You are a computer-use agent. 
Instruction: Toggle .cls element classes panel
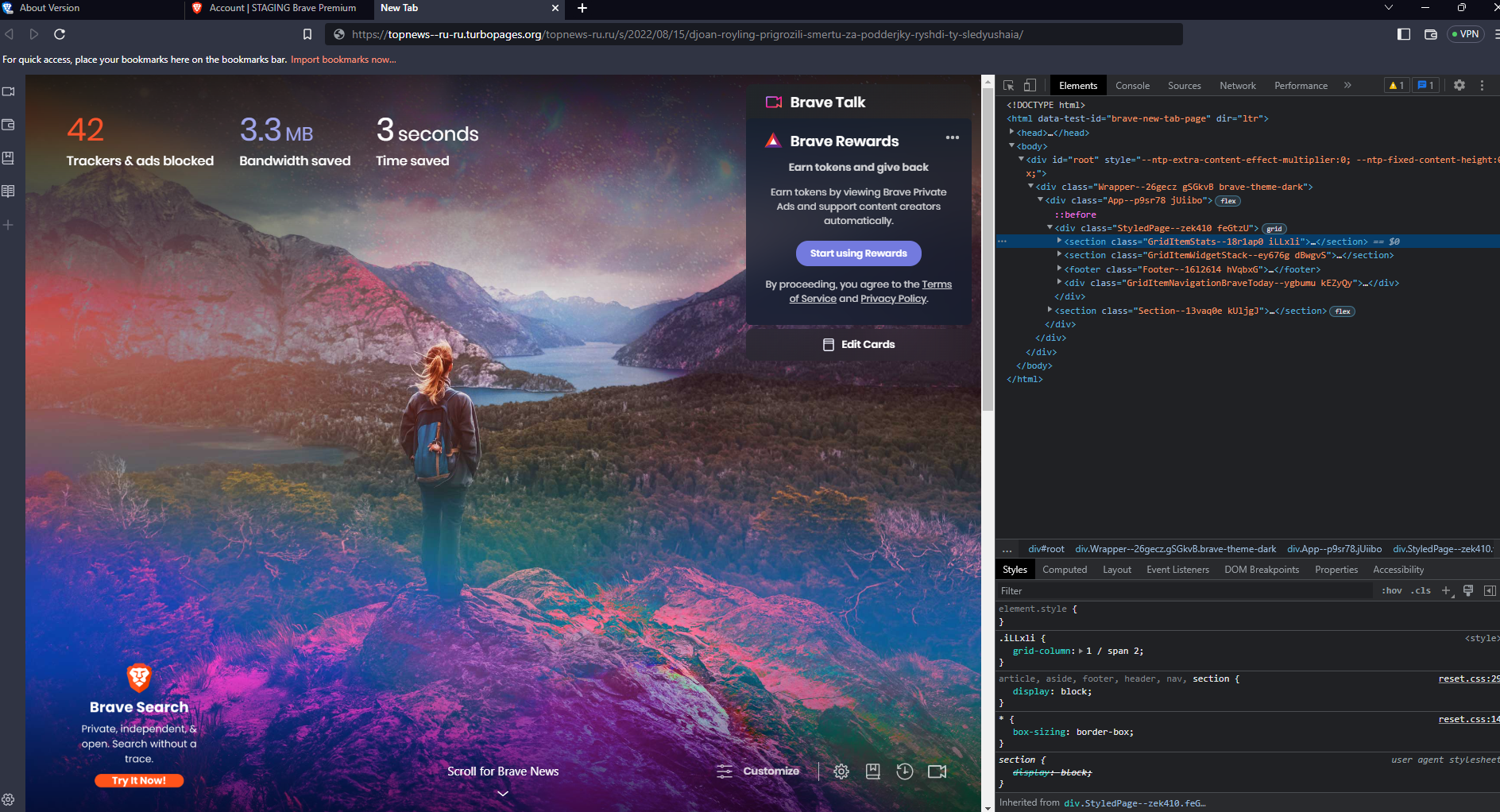1421,591
